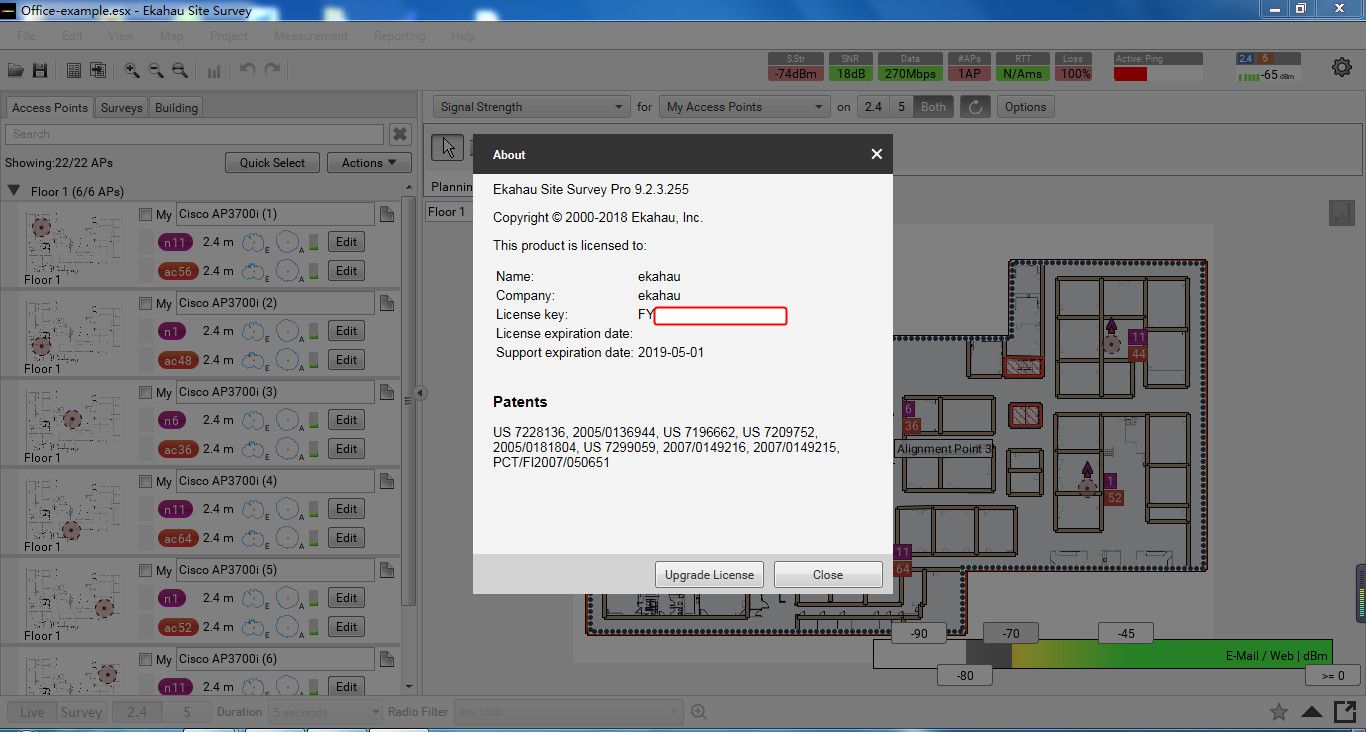This screenshot has height=732, width=1366.
Task: Click Edit for the ac48 radio of AP (2)
Action: coord(346,360)
